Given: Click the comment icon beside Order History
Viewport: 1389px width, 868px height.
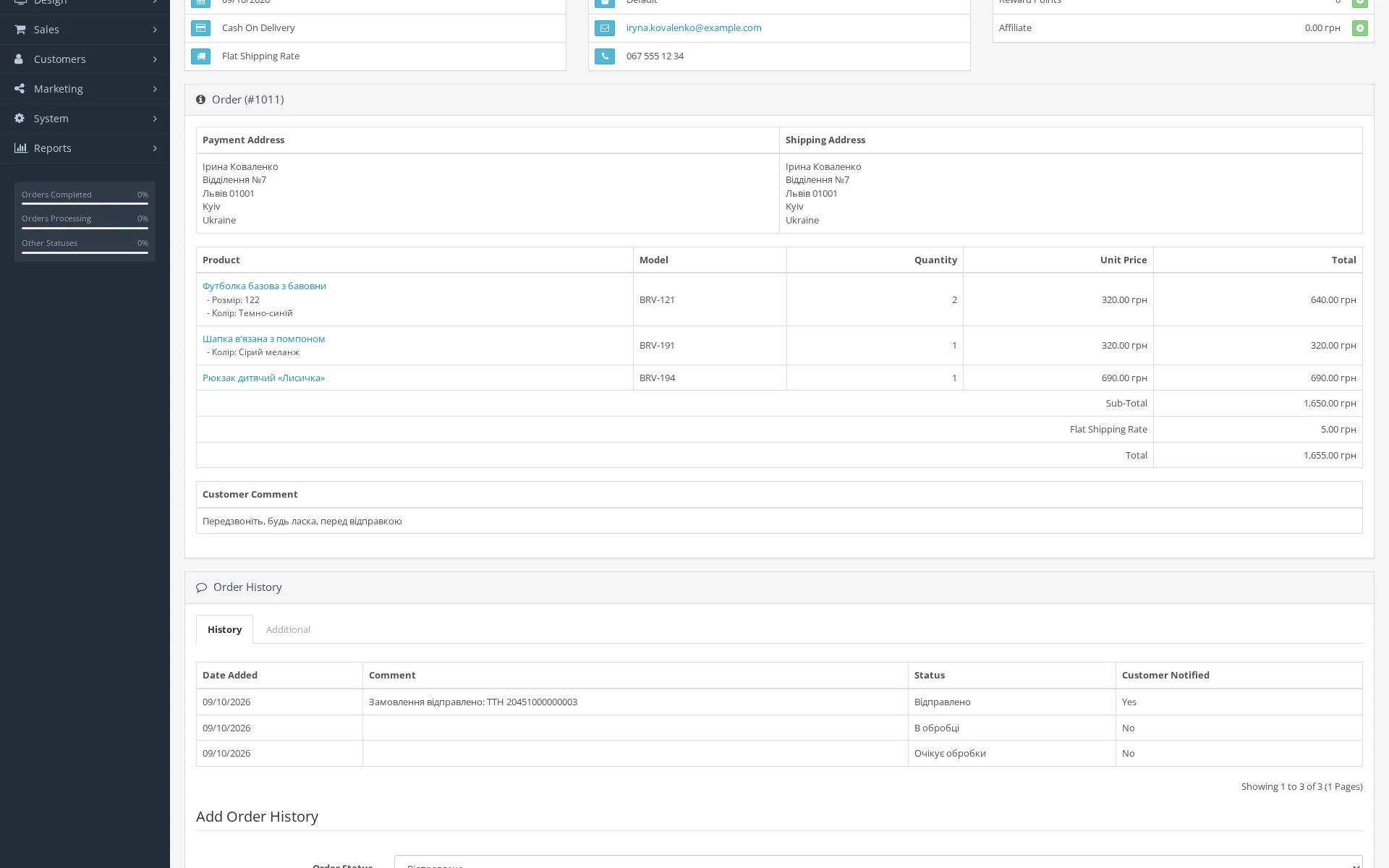Looking at the screenshot, I should pos(202,587).
